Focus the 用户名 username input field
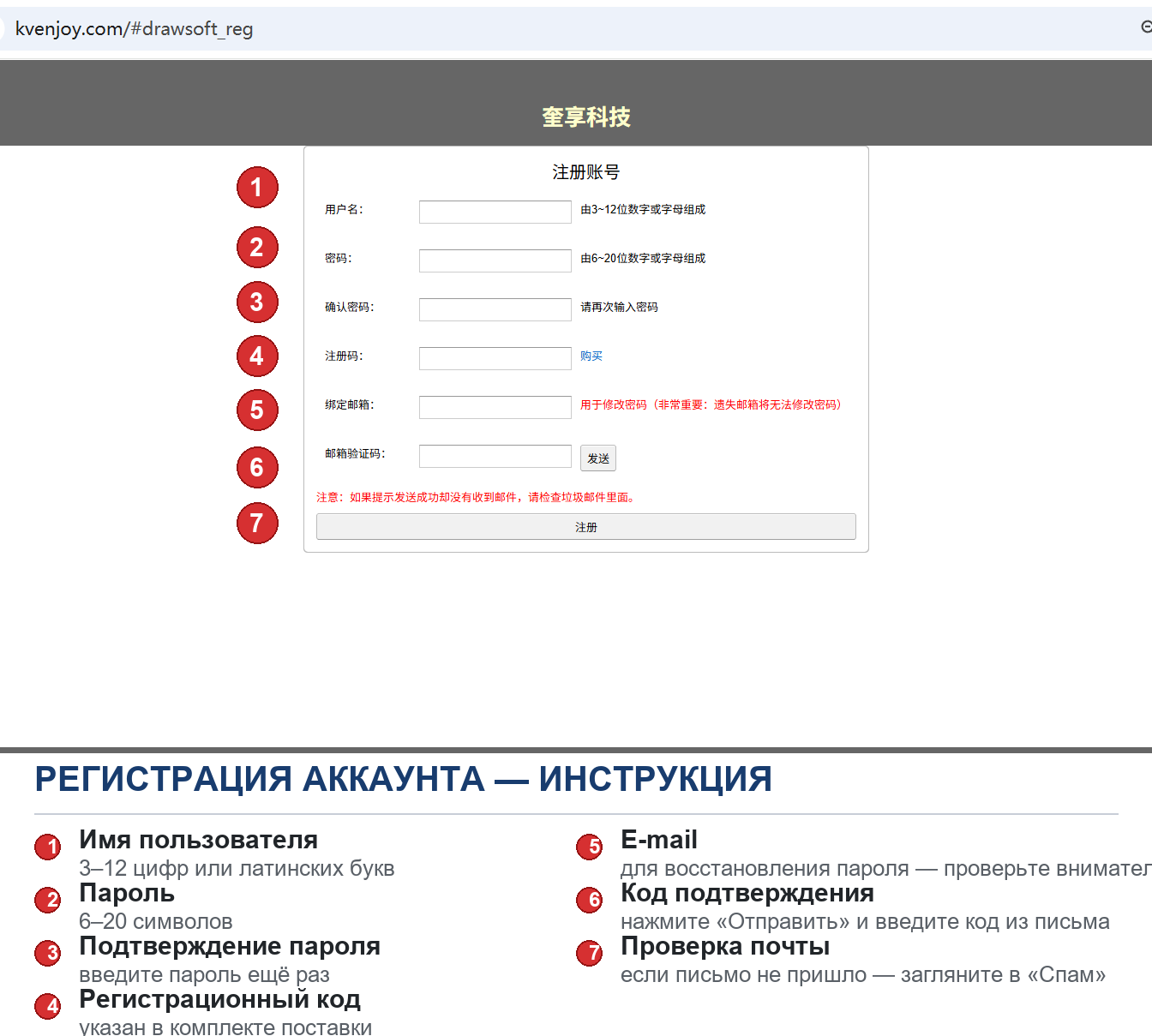 pyautogui.click(x=495, y=212)
